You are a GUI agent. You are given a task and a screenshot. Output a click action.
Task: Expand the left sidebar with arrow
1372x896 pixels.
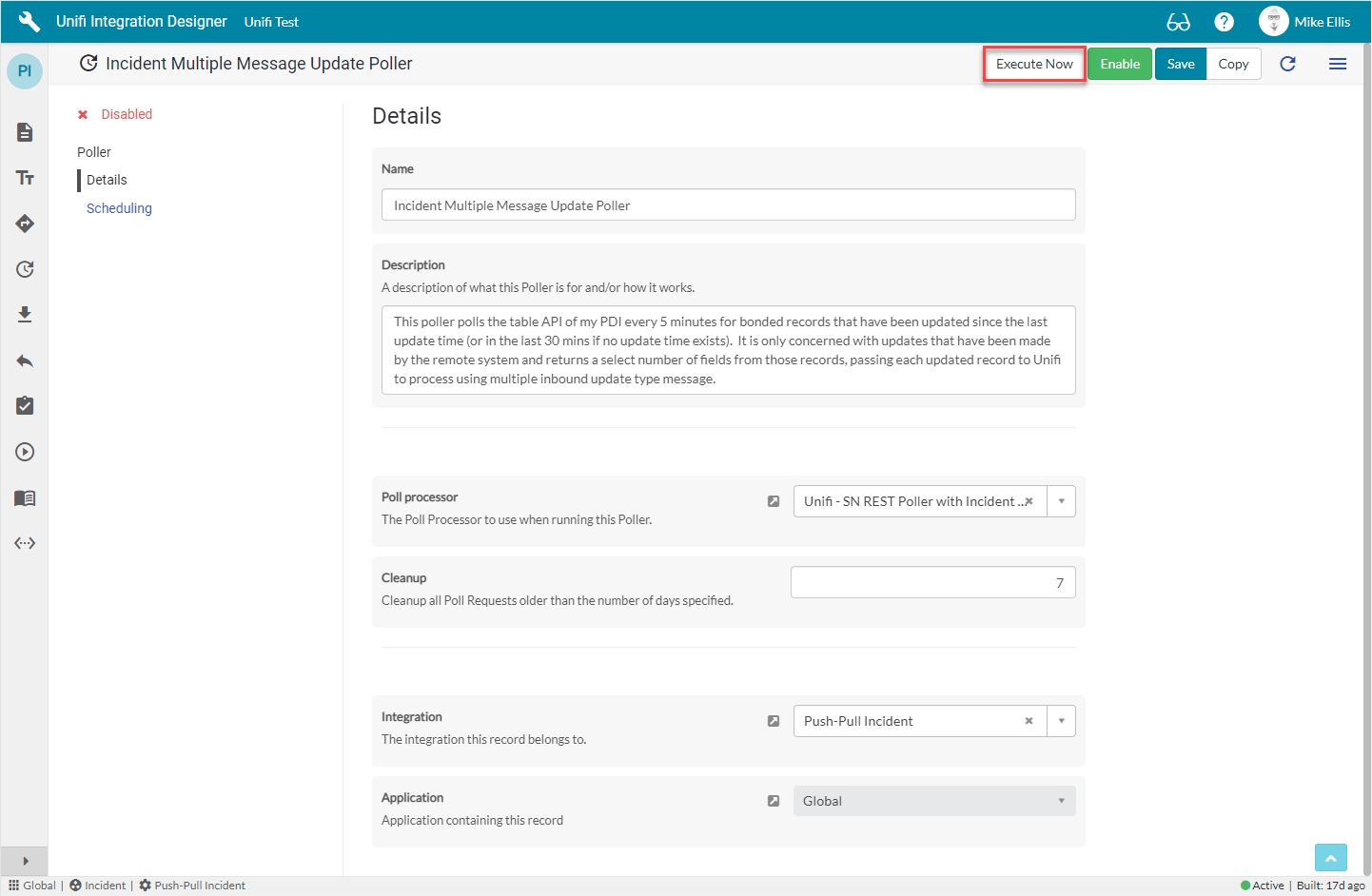pos(25,861)
